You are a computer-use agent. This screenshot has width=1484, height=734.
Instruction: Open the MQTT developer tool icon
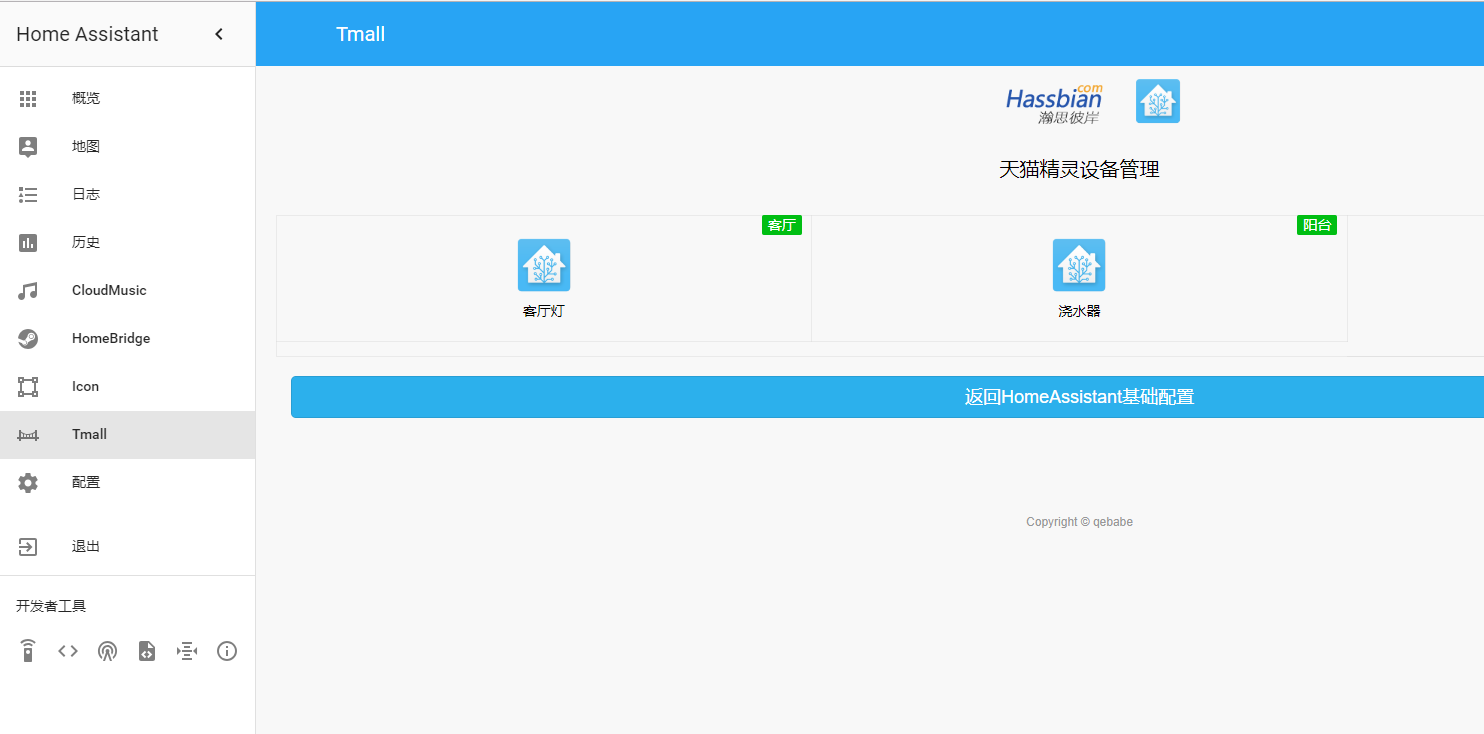pos(187,651)
